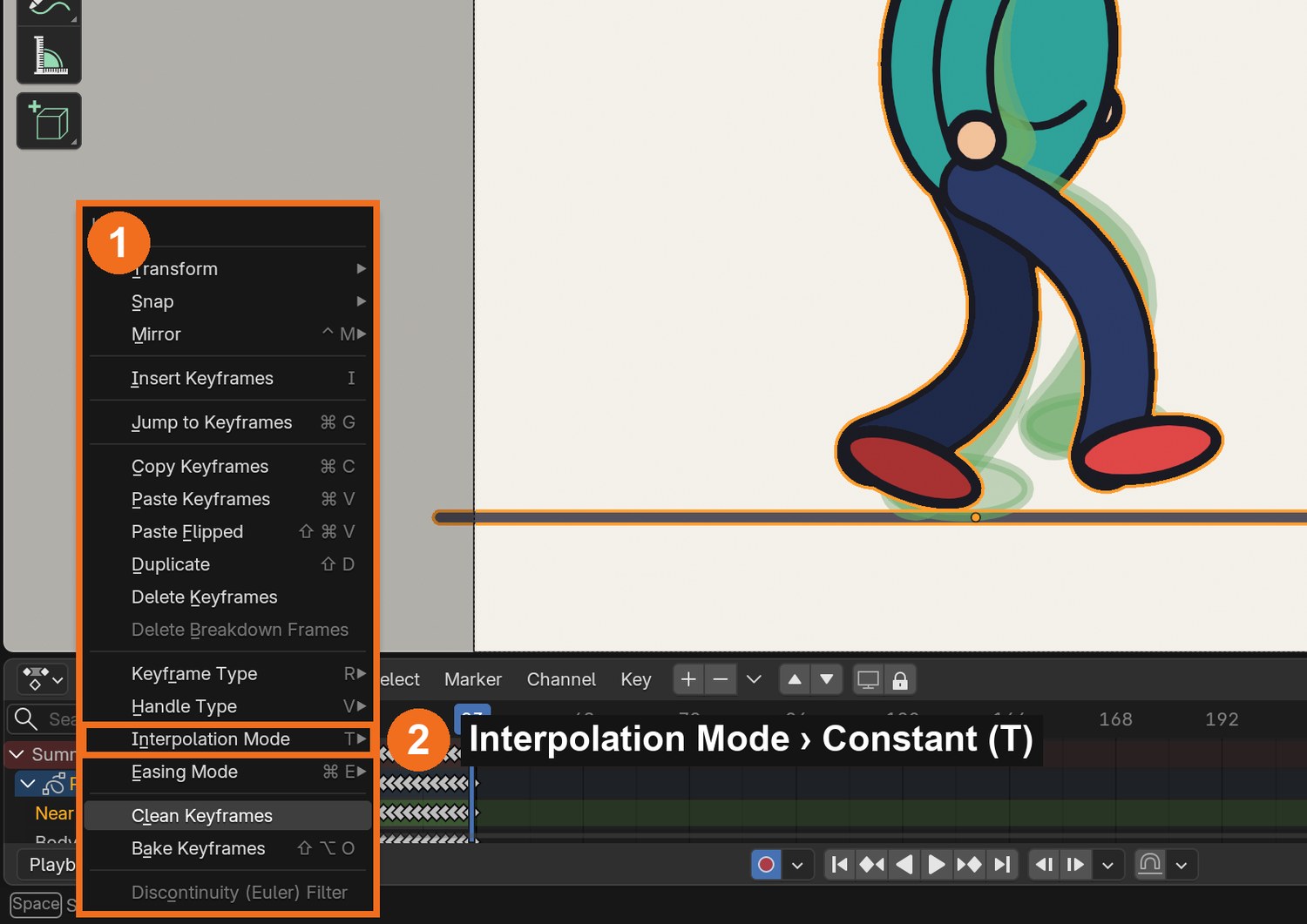Jump to the next keyframe
The height and width of the screenshot is (924, 1307).
tap(969, 864)
